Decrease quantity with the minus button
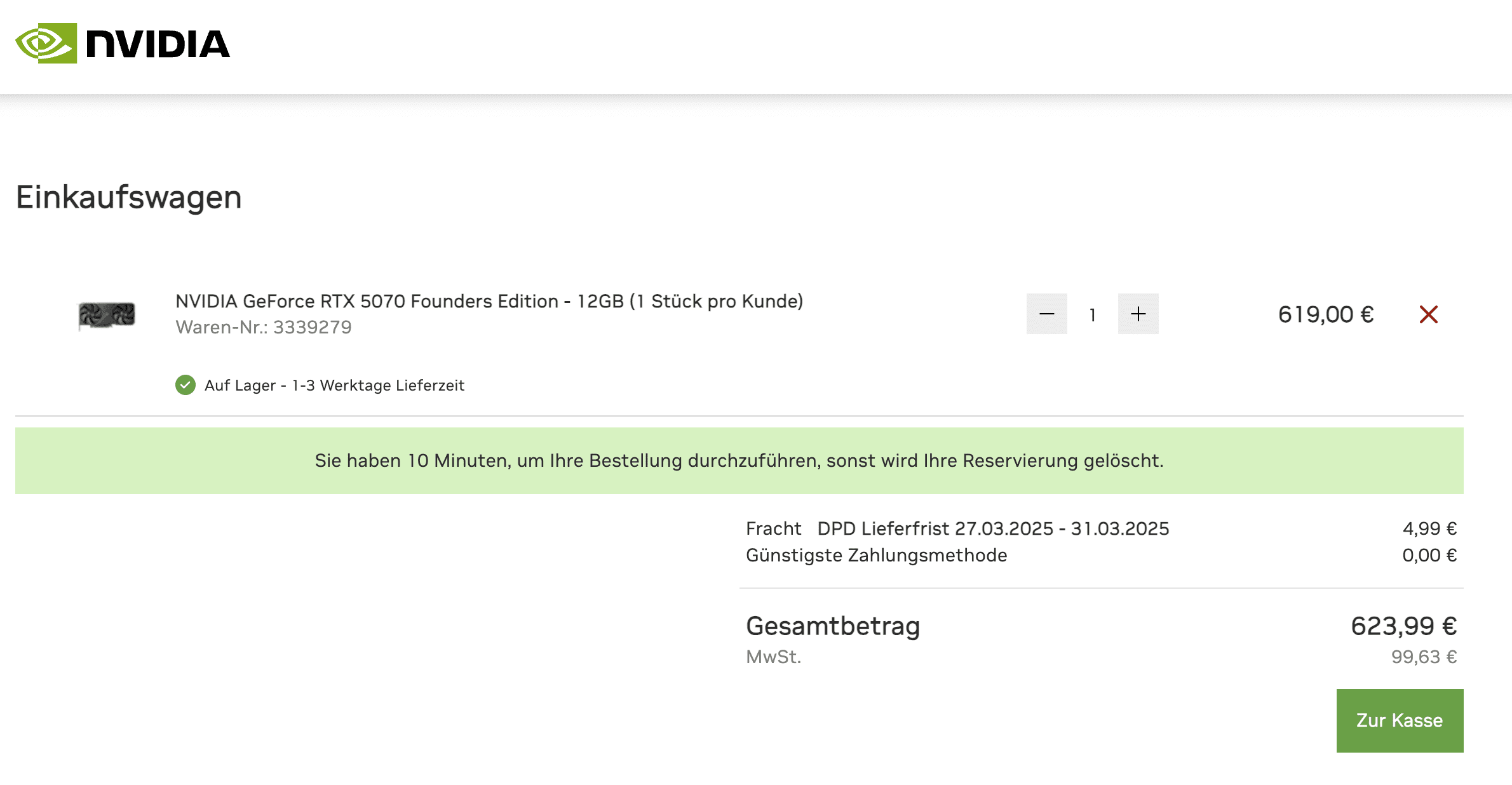This screenshot has height=785, width=1512. (1046, 314)
